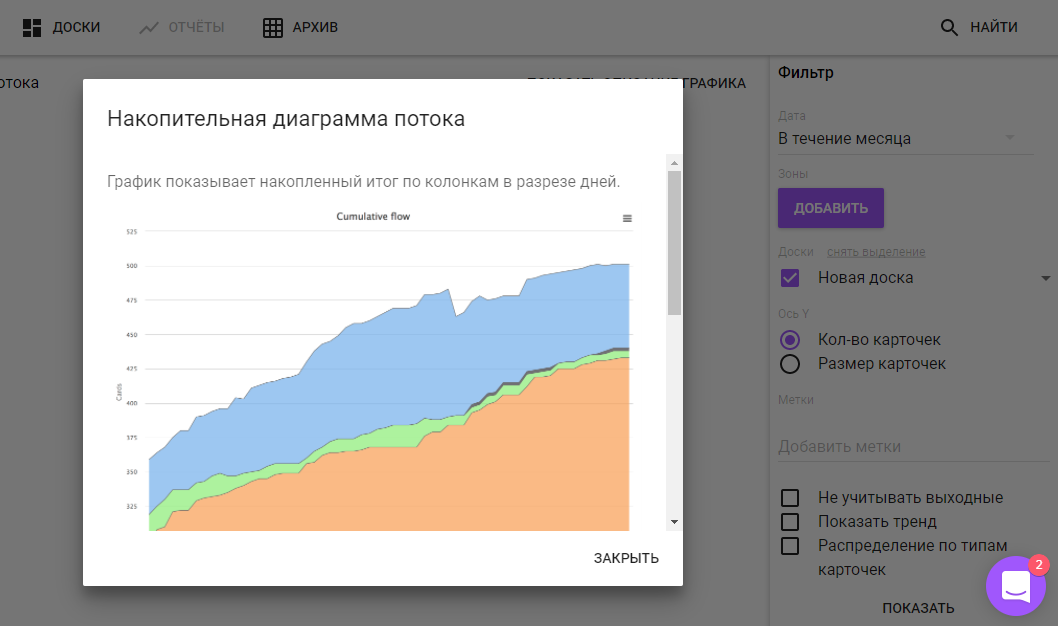This screenshot has width=1058, height=626.
Task: Enable Показать тренд checkbox
Action: click(x=790, y=522)
